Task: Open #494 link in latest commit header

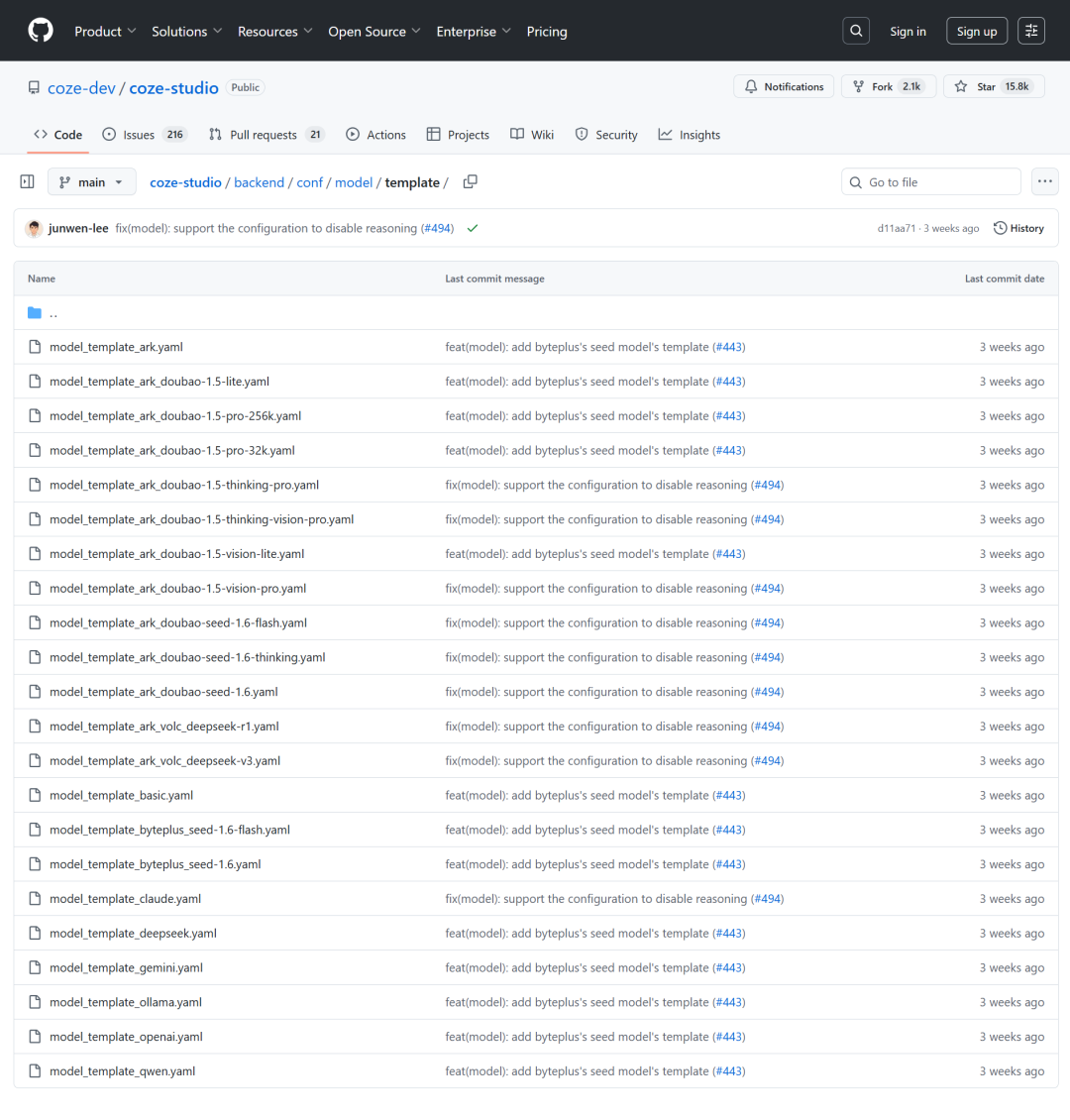Action: 437,229
